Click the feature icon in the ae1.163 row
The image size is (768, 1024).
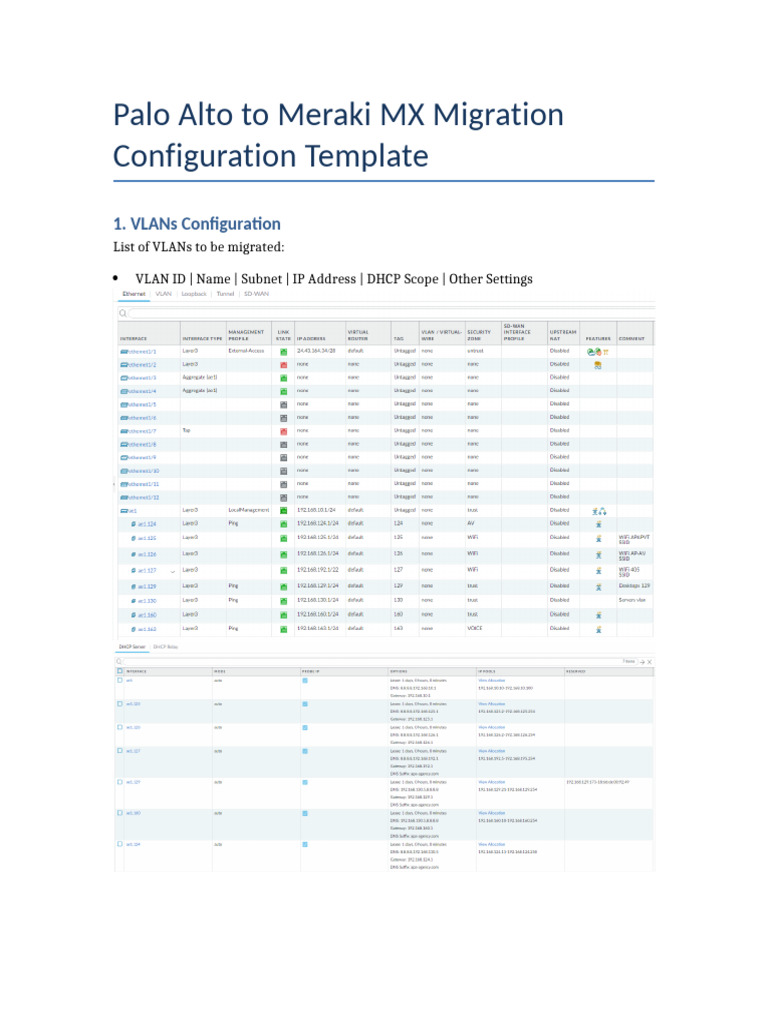(598, 629)
